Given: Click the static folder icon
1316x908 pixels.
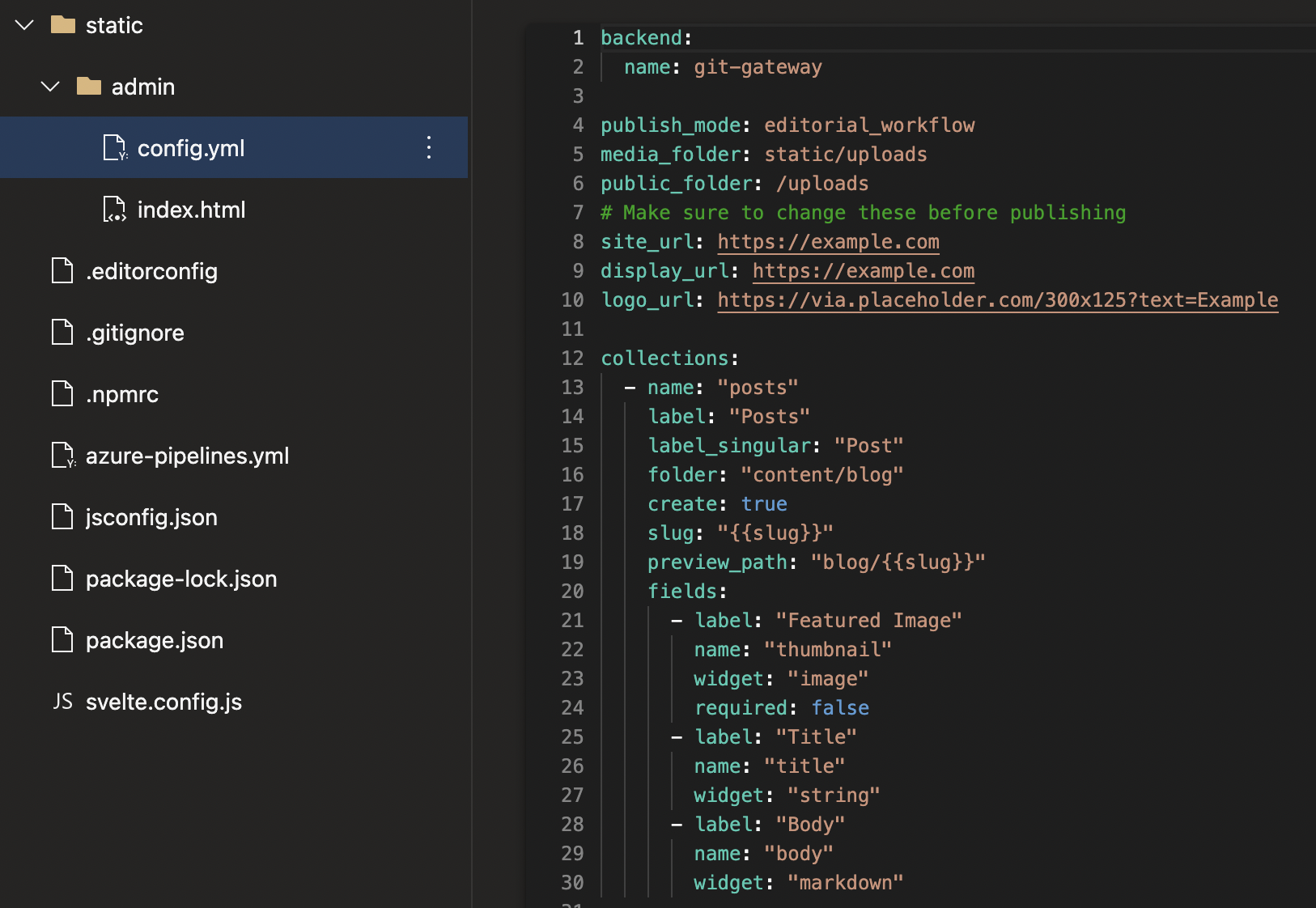Looking at the screenshot, I should (x=63, y=25).
